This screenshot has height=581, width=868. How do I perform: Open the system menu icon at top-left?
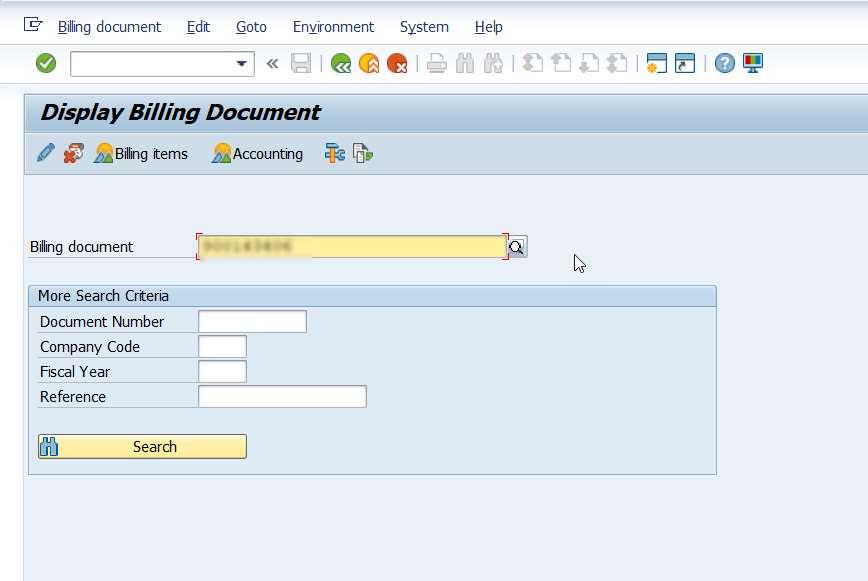[33, 25]
